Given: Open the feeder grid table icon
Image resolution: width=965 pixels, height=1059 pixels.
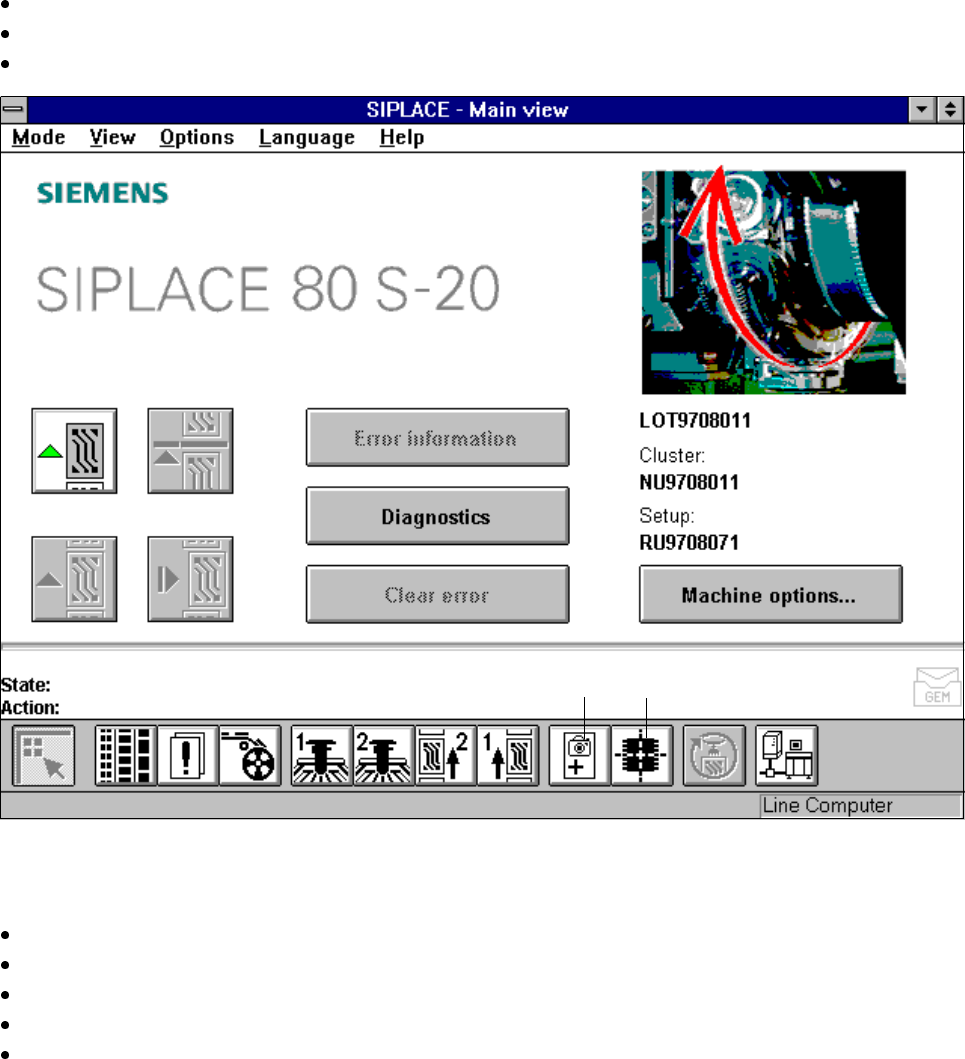Looking at the screenshot, I should [x=126, y=756].
